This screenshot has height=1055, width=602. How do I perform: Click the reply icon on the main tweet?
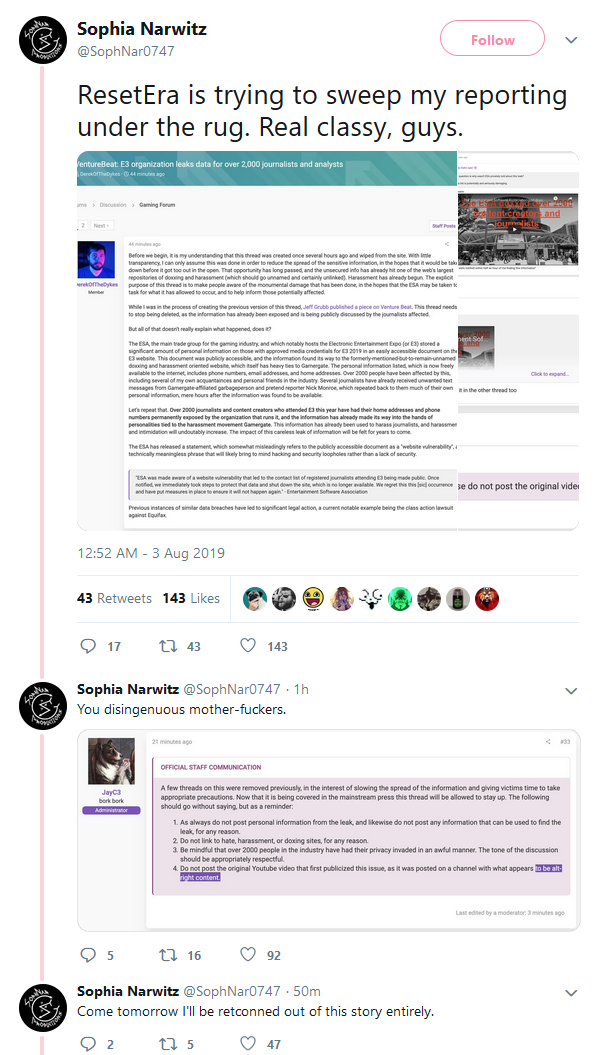[x=88, y=646]
